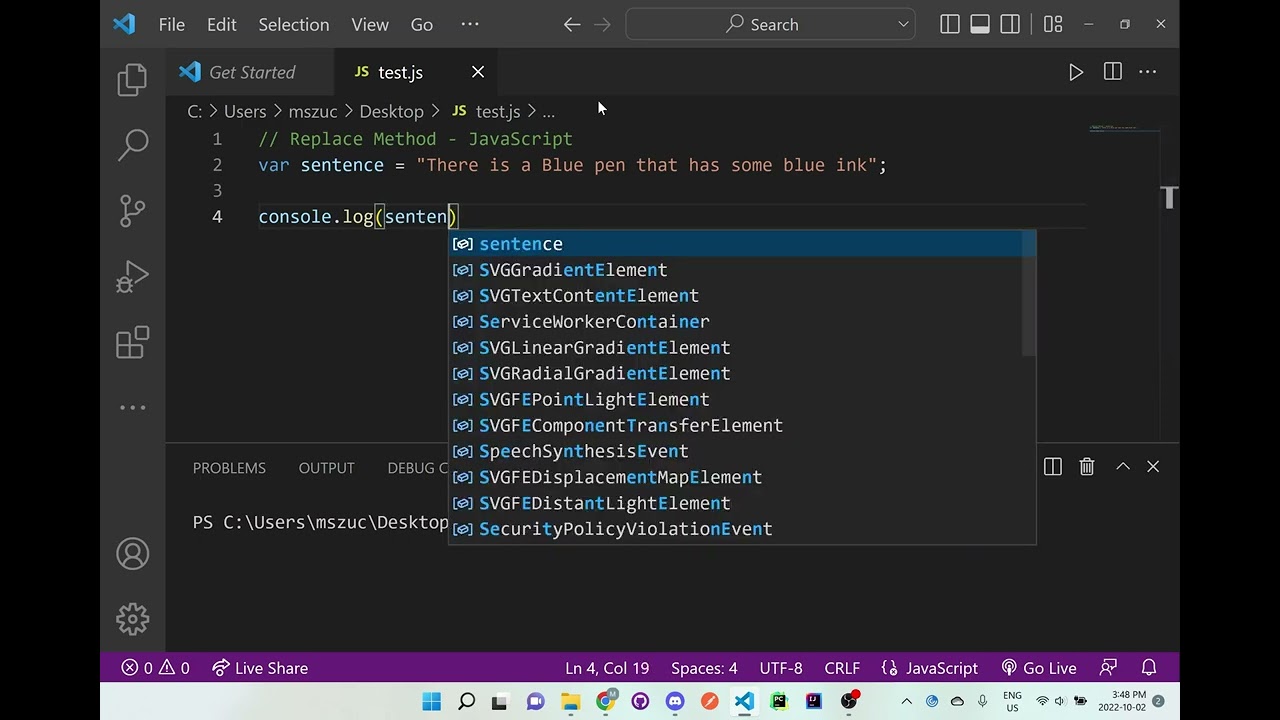Expand the breadcrumb ellipsis symbol segment
This screenshot has height=720, width=1280.
(548, 111)
